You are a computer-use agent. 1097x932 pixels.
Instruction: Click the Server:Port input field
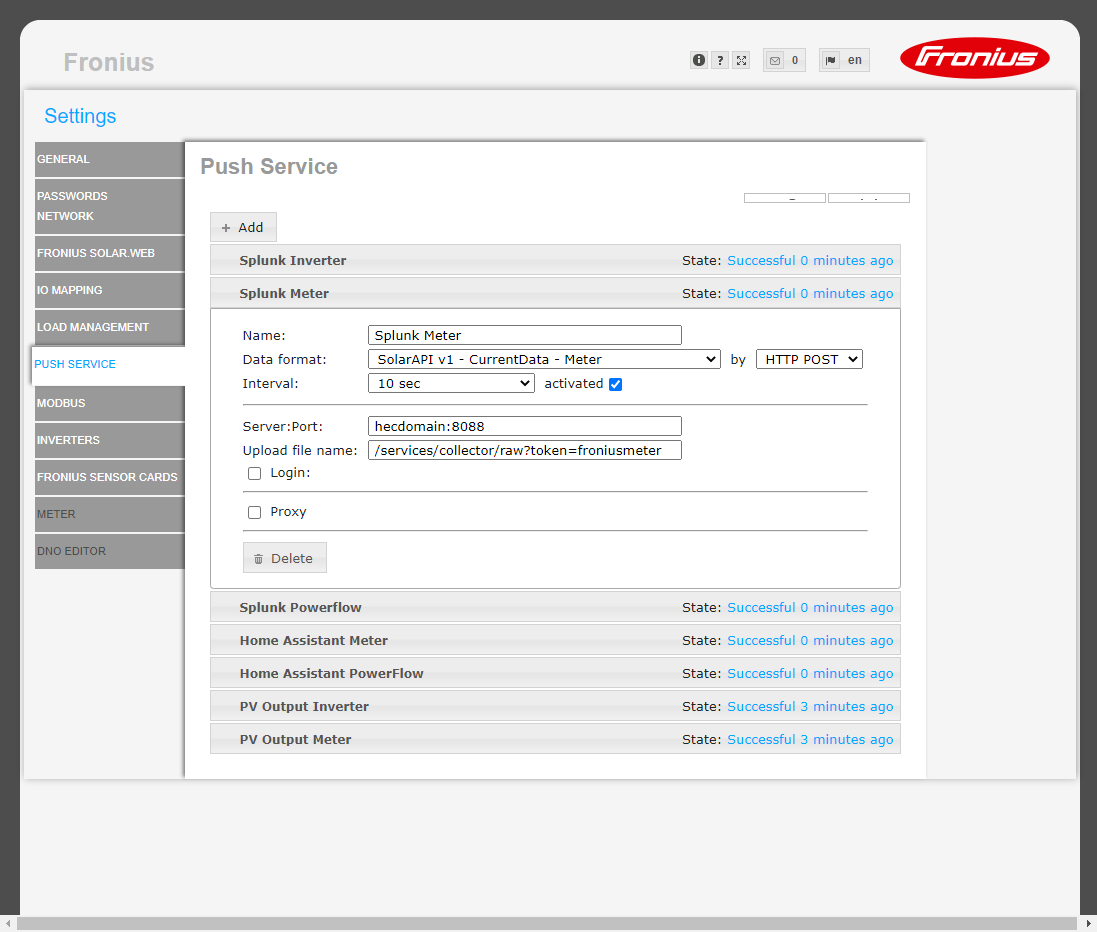[x=525, y=426]
